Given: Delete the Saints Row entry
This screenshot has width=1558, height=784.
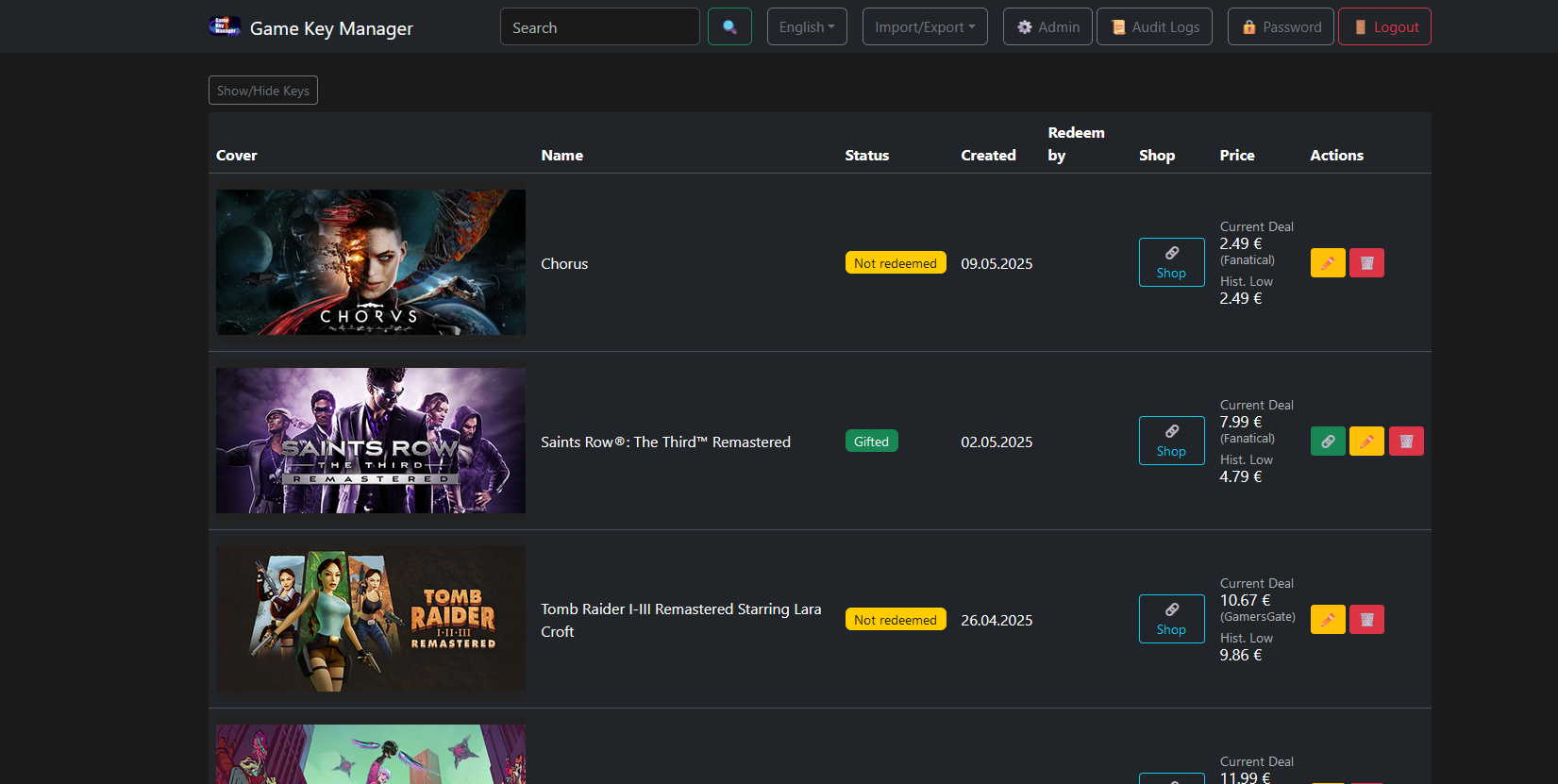Looking at the screenshot, I should pos(1406,442).
